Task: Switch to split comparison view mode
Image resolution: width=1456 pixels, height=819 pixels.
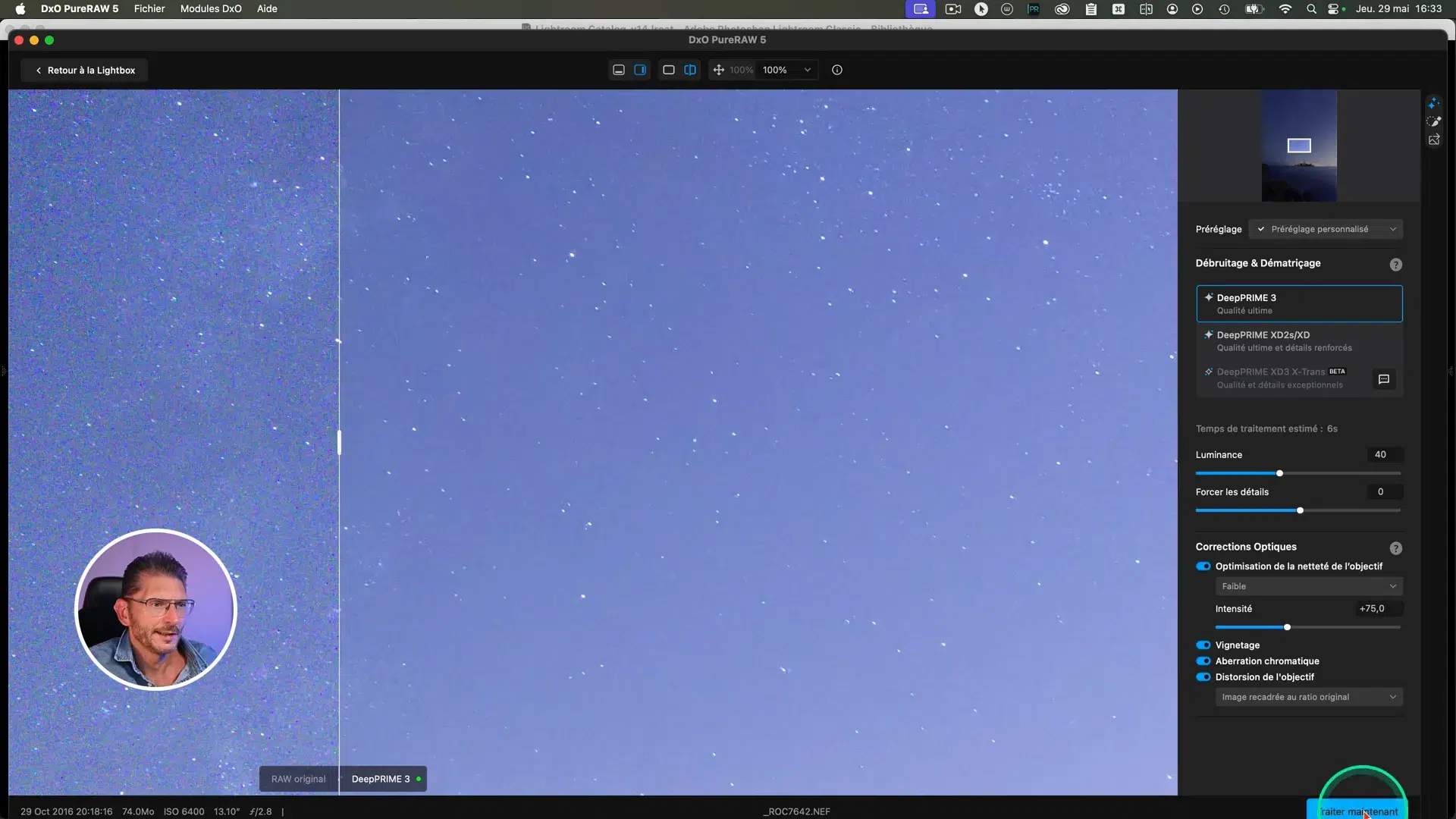Action: (x=690, y=70)
